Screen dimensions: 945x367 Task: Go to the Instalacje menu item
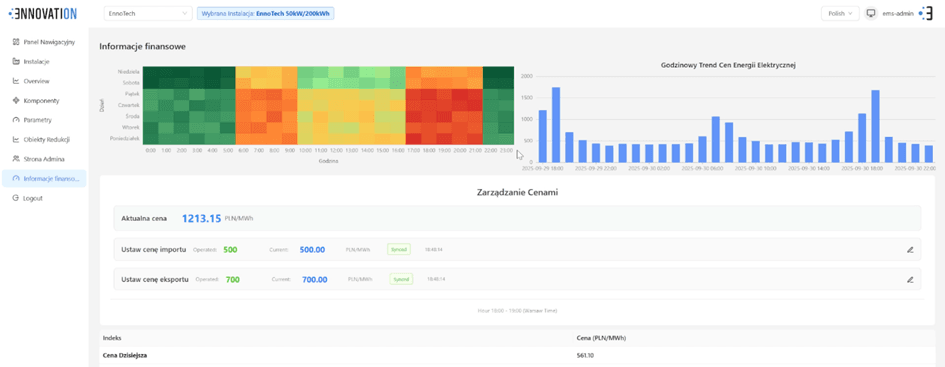point(43,61)
